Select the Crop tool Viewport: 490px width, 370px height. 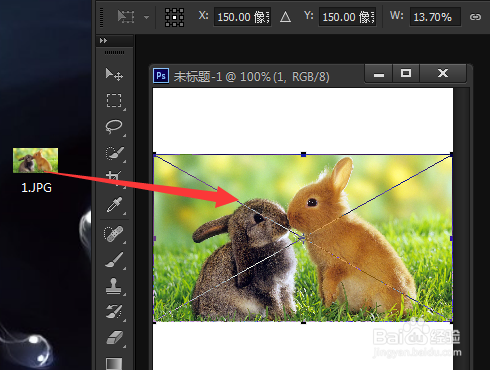114,178
